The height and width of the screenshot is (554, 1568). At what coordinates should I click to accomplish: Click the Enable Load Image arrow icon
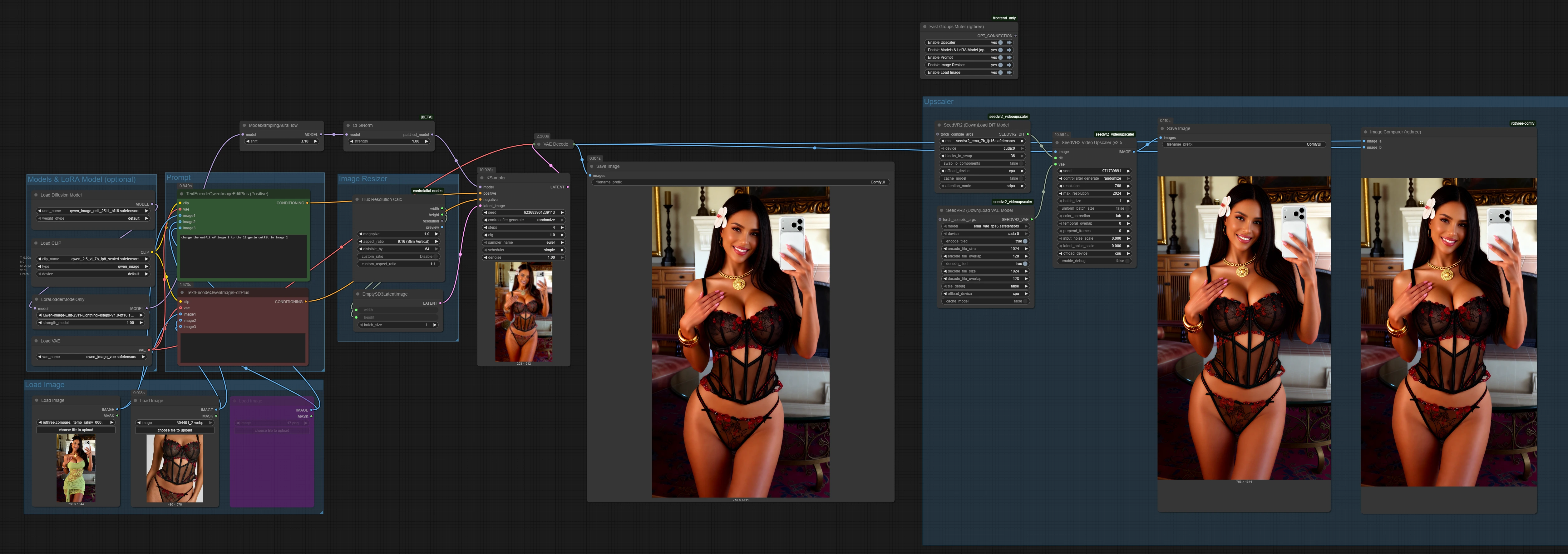(1008, 72)
